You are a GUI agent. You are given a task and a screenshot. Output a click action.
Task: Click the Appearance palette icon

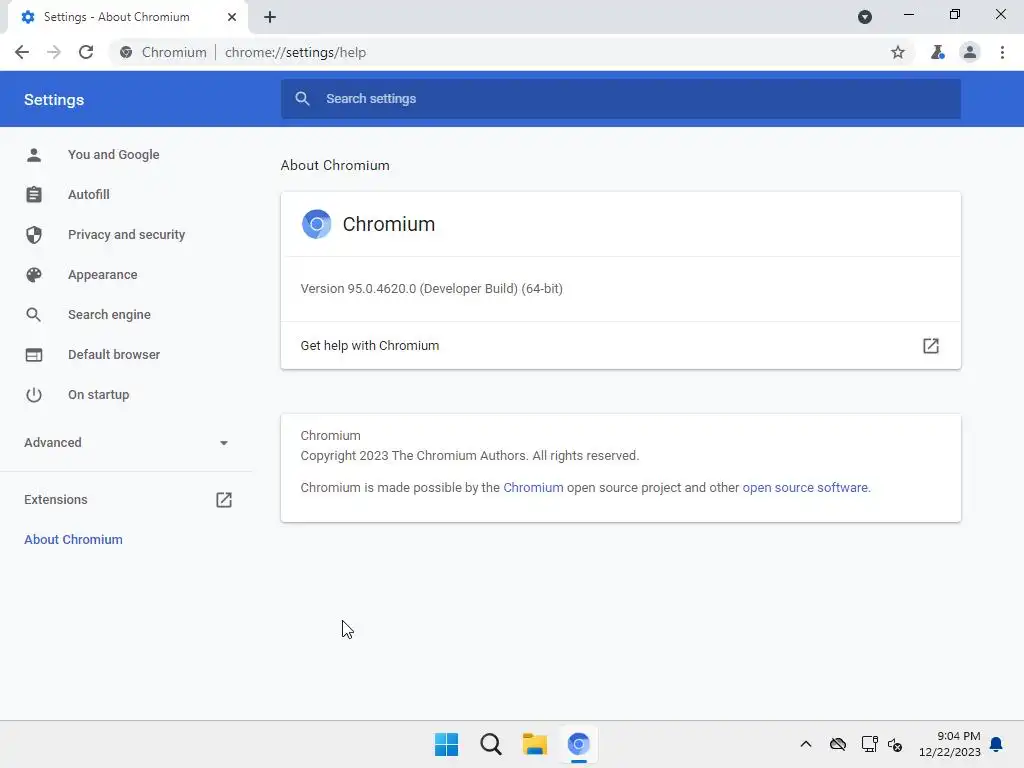[34, 274]
